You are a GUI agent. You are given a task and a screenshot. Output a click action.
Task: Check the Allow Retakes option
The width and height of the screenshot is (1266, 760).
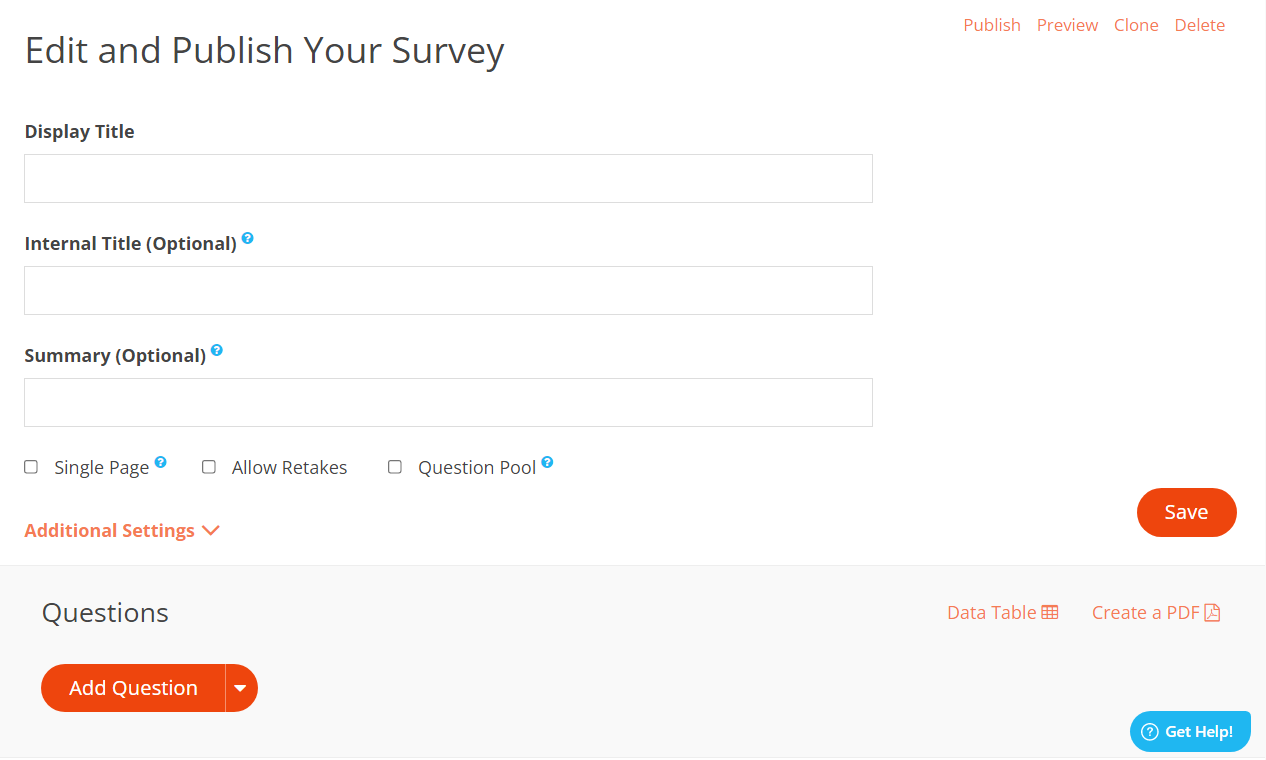pos(208,466)
